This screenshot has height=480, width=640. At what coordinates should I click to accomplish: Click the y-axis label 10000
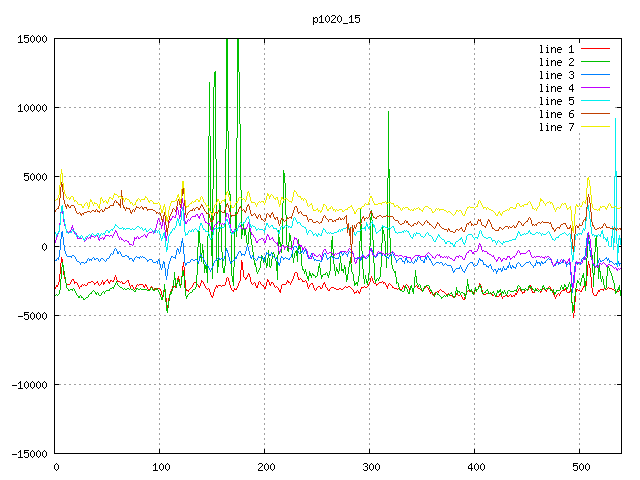(32, 108)
